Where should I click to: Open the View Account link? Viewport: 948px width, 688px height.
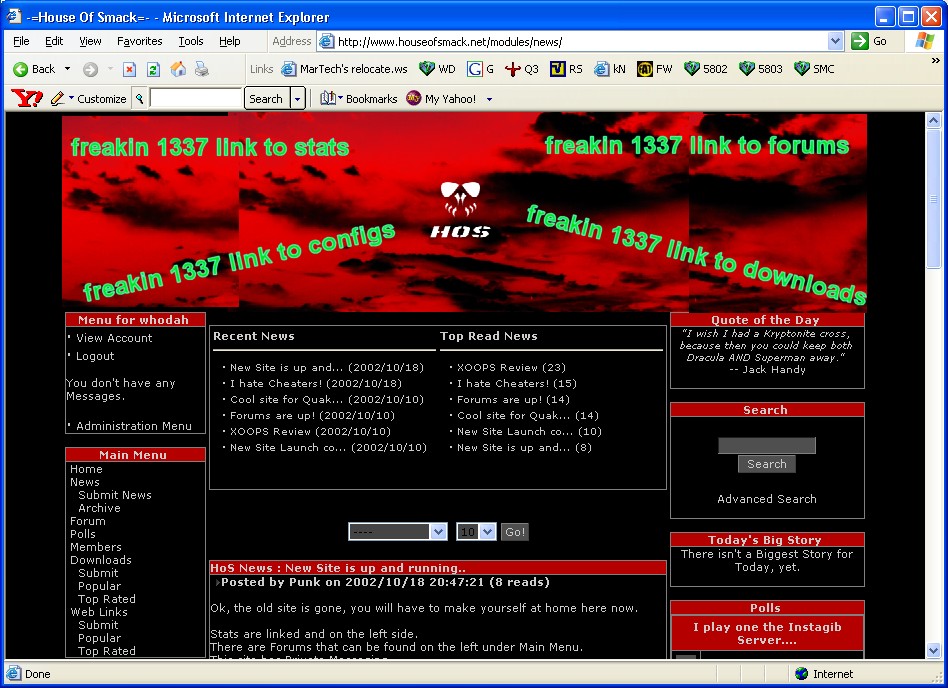coord(114,338)
